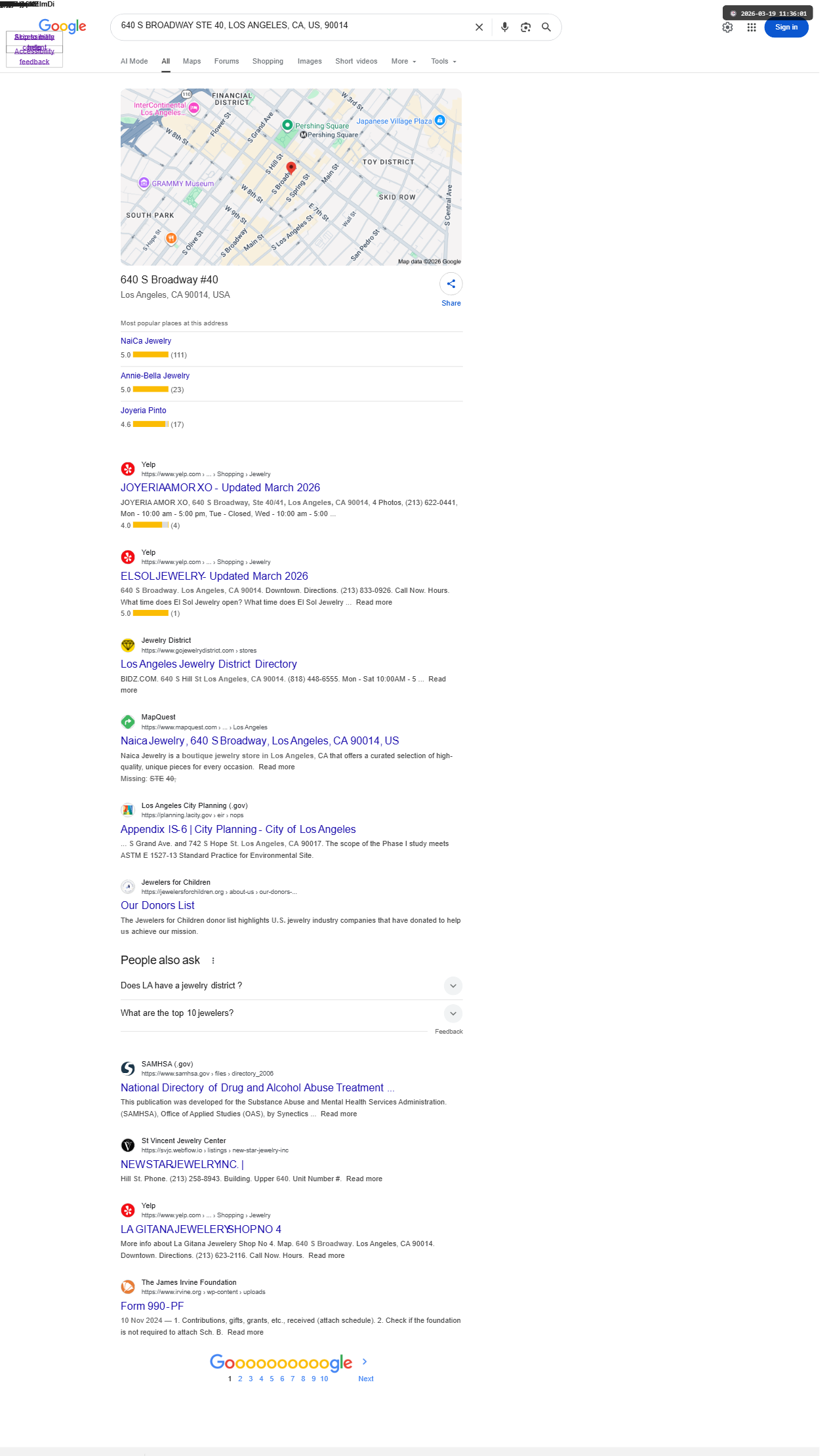Click the red location pin on the map
Viewport: 829px width, 1456px height.
coord(291,168)
